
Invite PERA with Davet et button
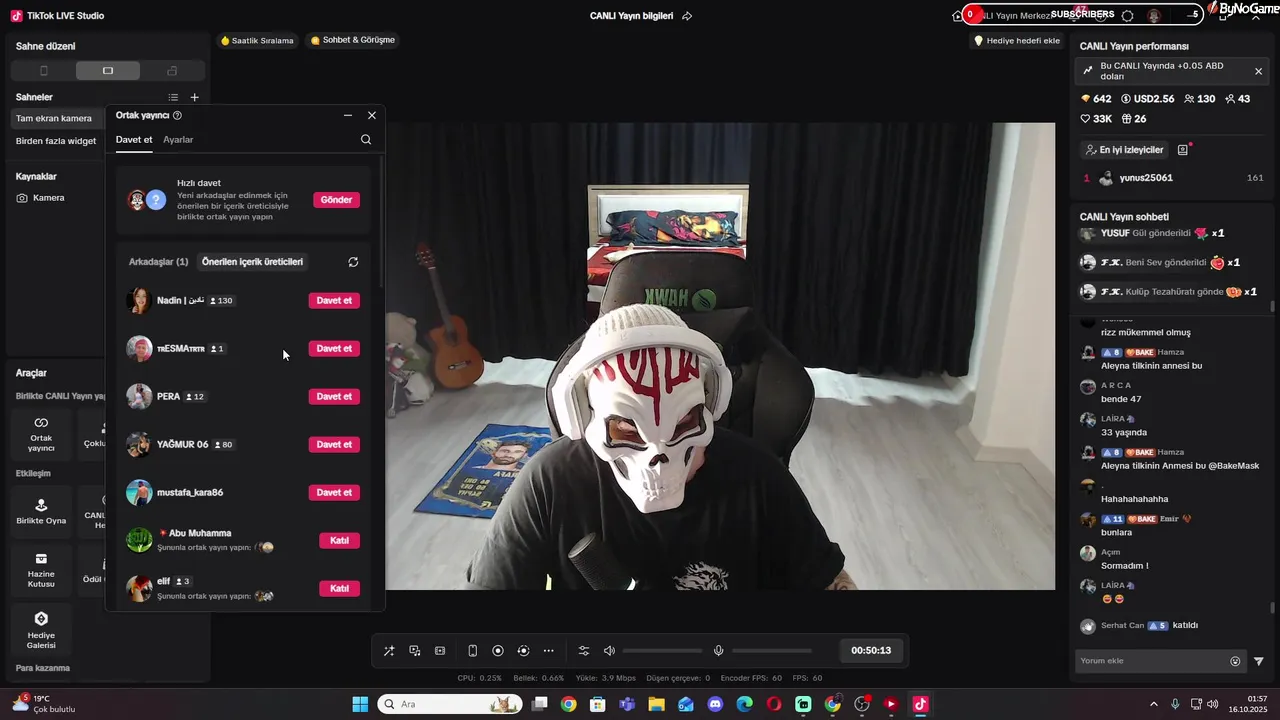[x=334, y=397]
